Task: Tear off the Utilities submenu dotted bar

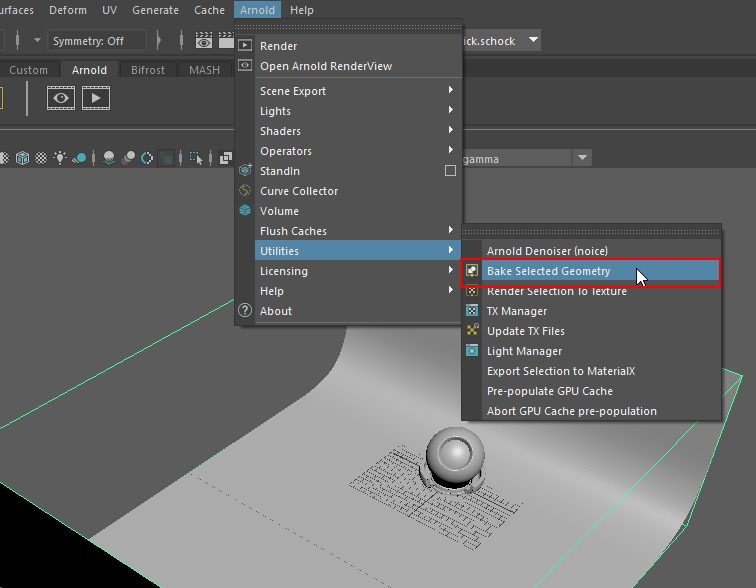Action: pos(591,232)
